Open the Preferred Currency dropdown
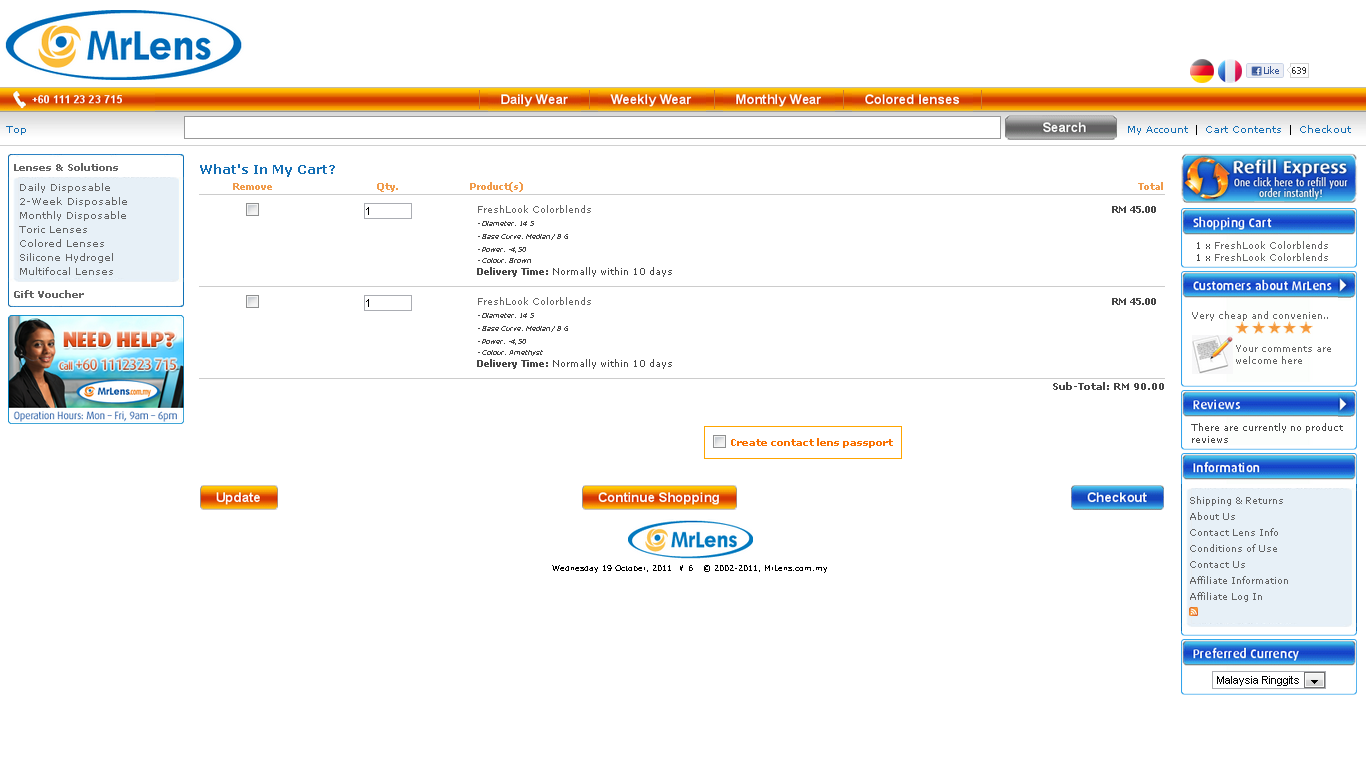The width and height of the screenshot is (1366, 768). point(1269,680)
